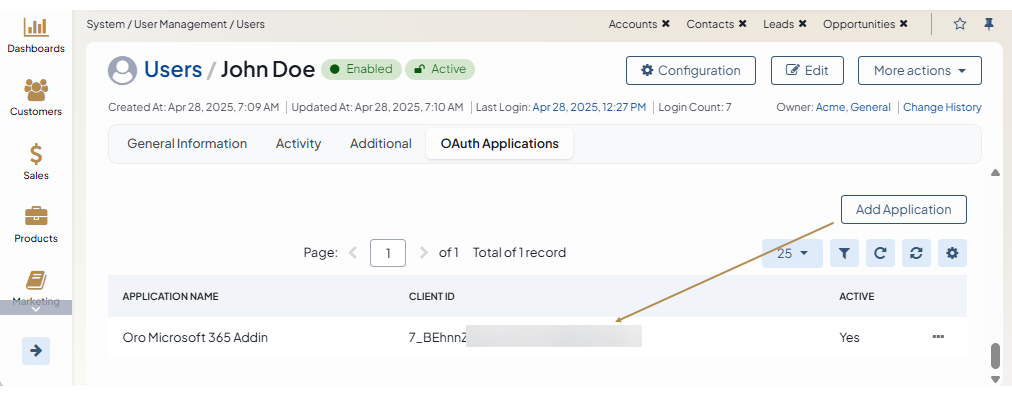The image size is (1012, 414).
Task: Open row actions ellipsis menu
Action: (938, 337)
